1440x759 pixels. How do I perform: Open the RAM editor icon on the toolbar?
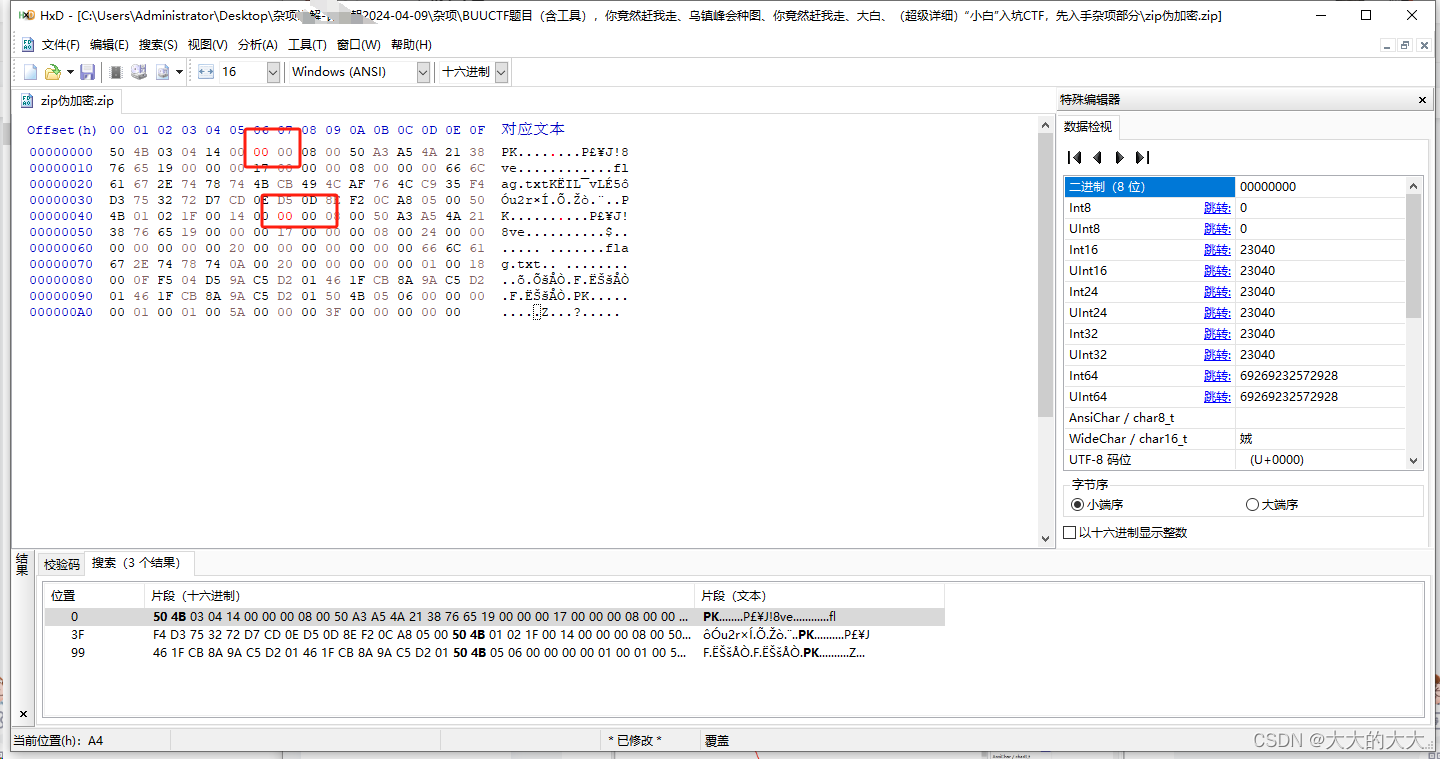point(115,71)
